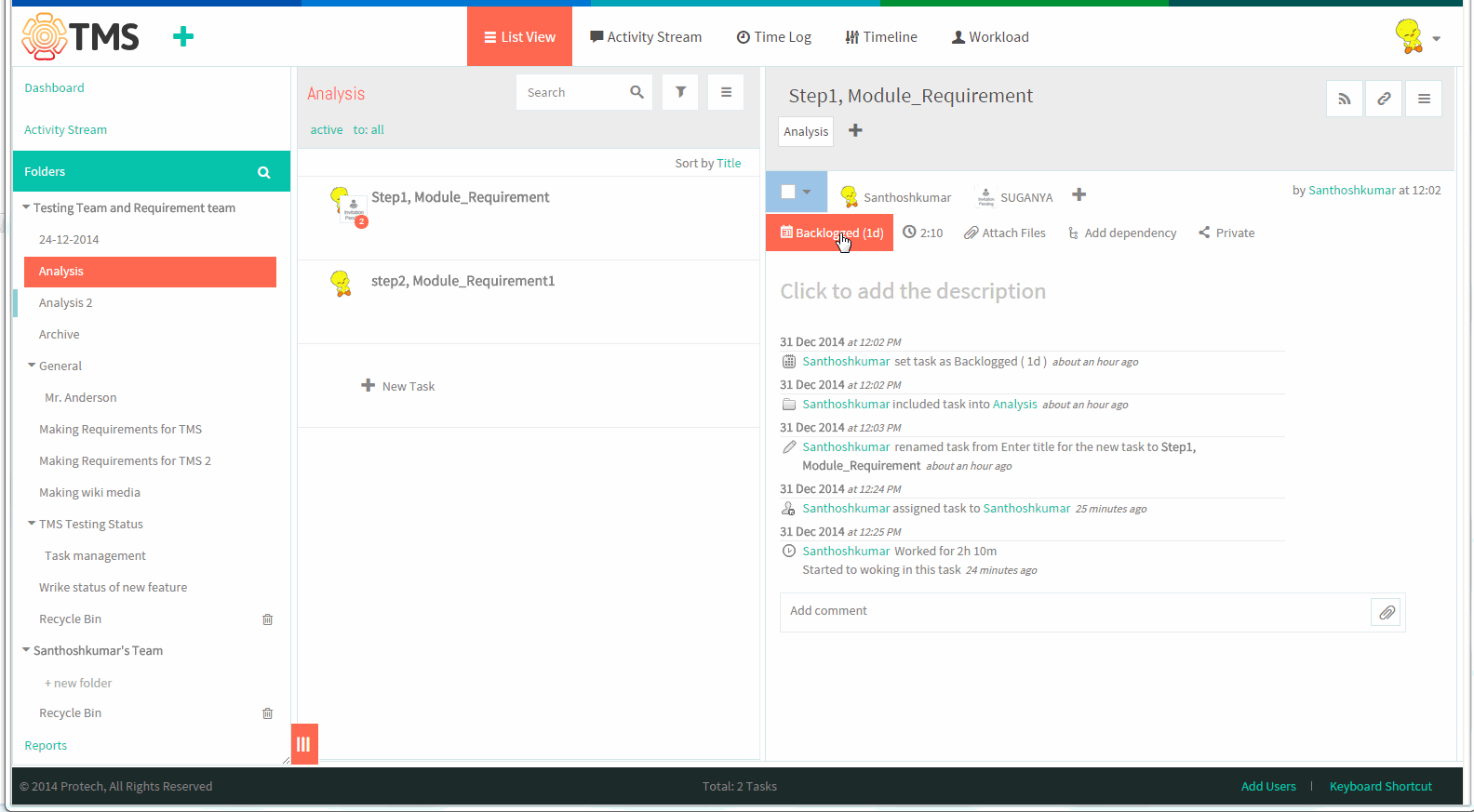The height and width of the screenshot is (812, 1474).
Task: Click the 2:10 time tracker
Action: point(922,233)
